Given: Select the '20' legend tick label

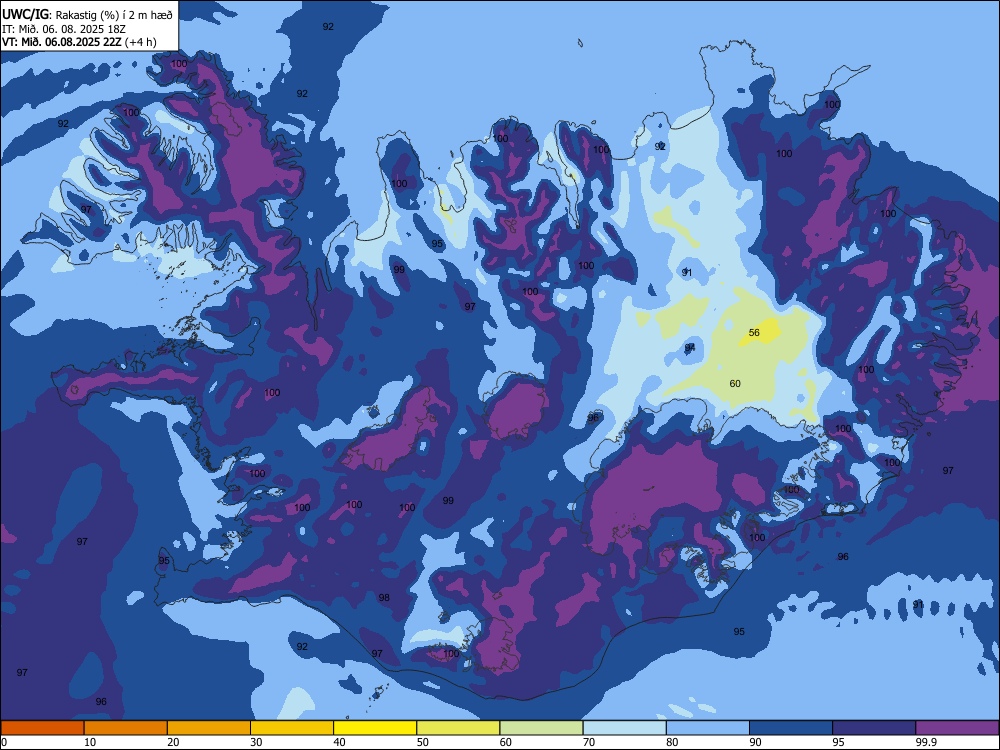Looking at the screenshot, I should pyautogui.click(x=173, y=742).
